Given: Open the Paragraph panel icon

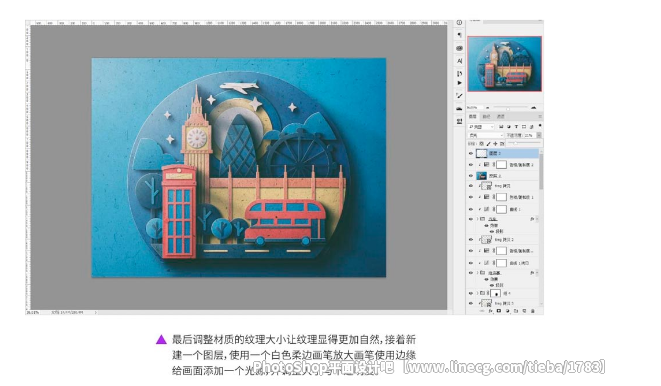Looking at the screenshot, I should click(459, 35).
